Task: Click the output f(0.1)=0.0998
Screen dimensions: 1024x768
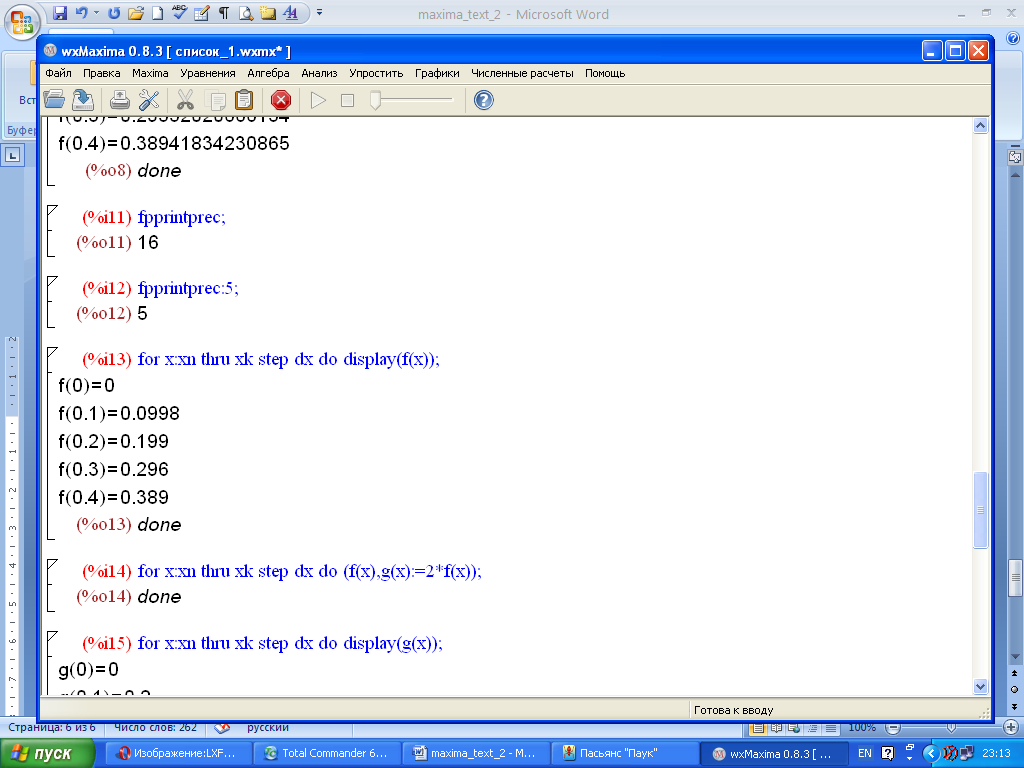Action: coord(119,413)
